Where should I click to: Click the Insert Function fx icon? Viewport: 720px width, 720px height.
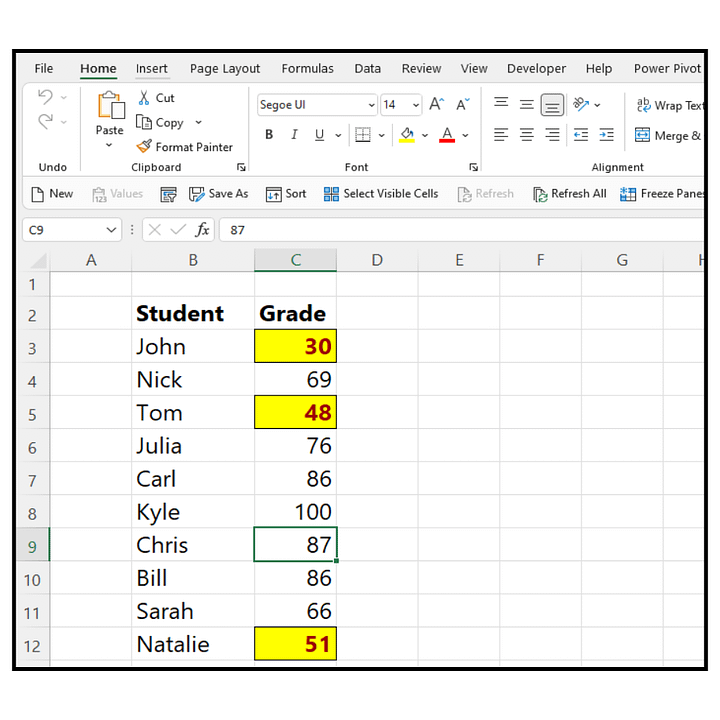tap(202, 229)
